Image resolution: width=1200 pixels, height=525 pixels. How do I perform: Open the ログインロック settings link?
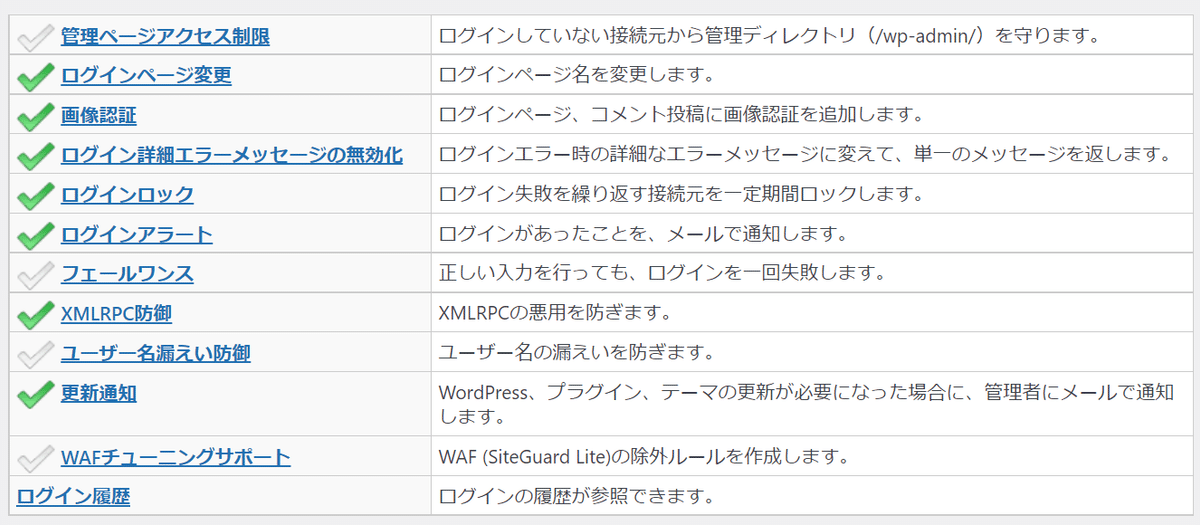pos(127,195)
